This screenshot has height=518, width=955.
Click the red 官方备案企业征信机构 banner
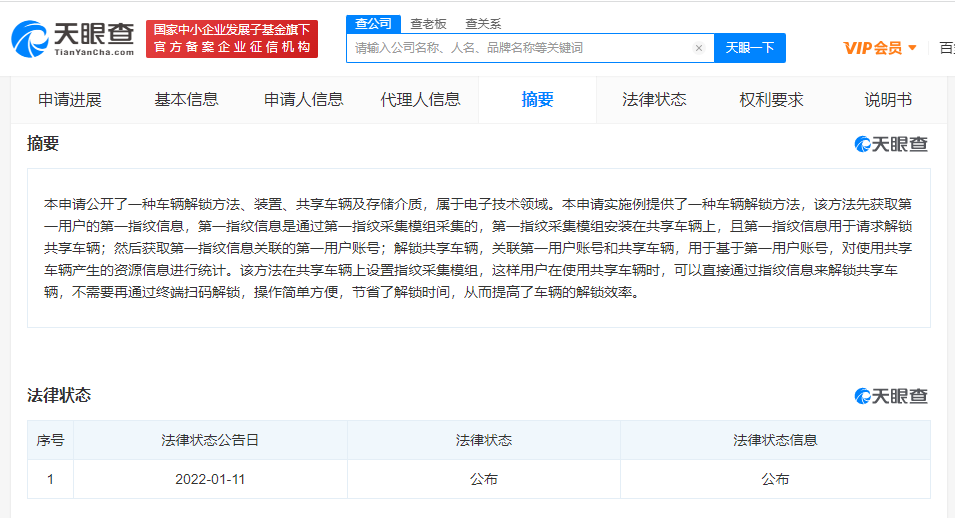click(x=232, y=39)
